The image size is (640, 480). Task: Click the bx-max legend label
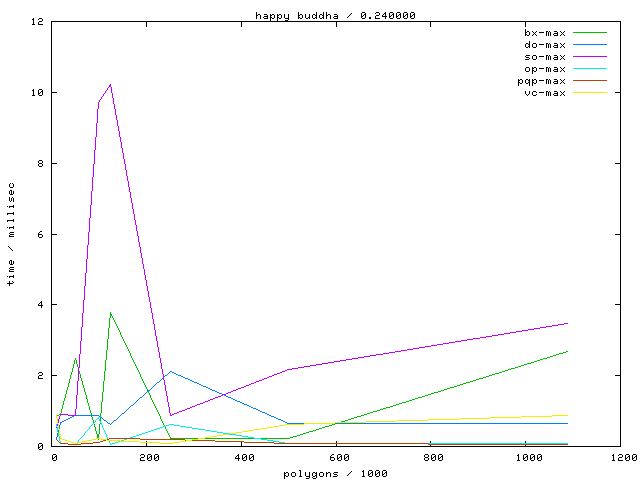point(545,33)
